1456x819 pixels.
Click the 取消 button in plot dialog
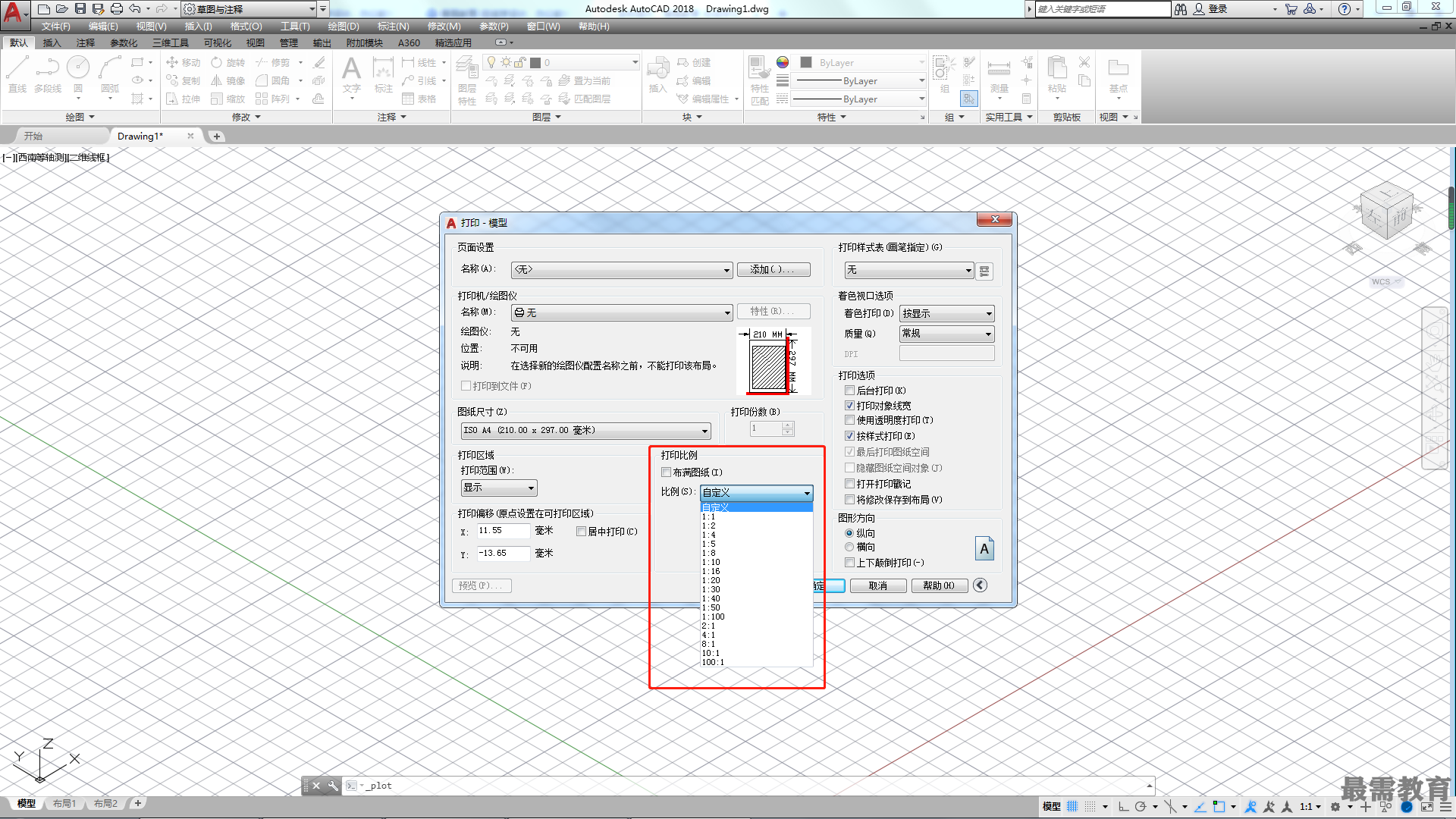tap(878, 585)
